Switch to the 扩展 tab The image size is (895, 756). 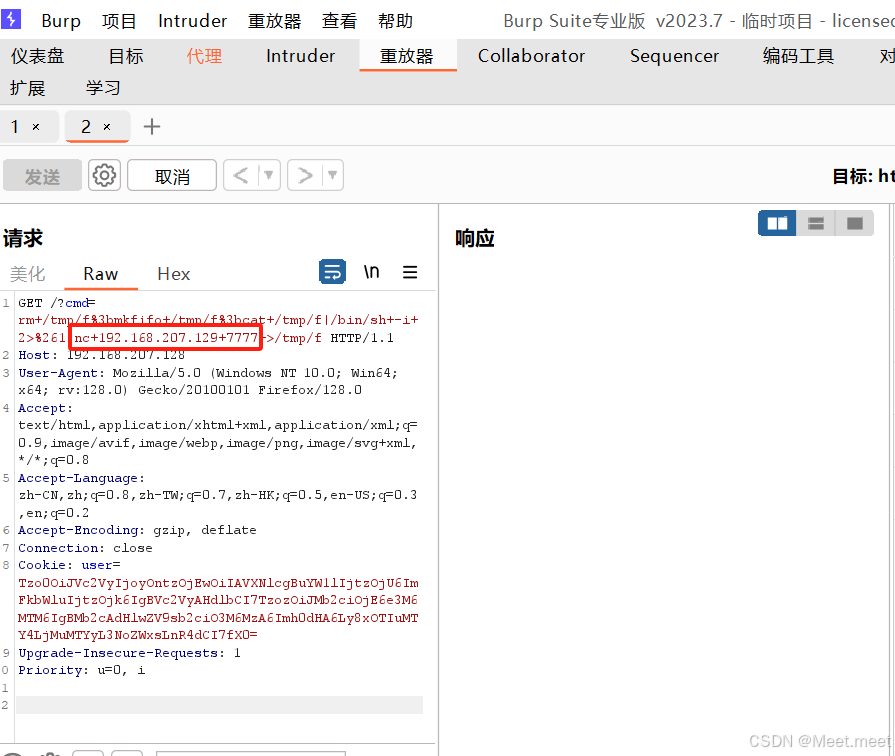click(x=27, y=89)
